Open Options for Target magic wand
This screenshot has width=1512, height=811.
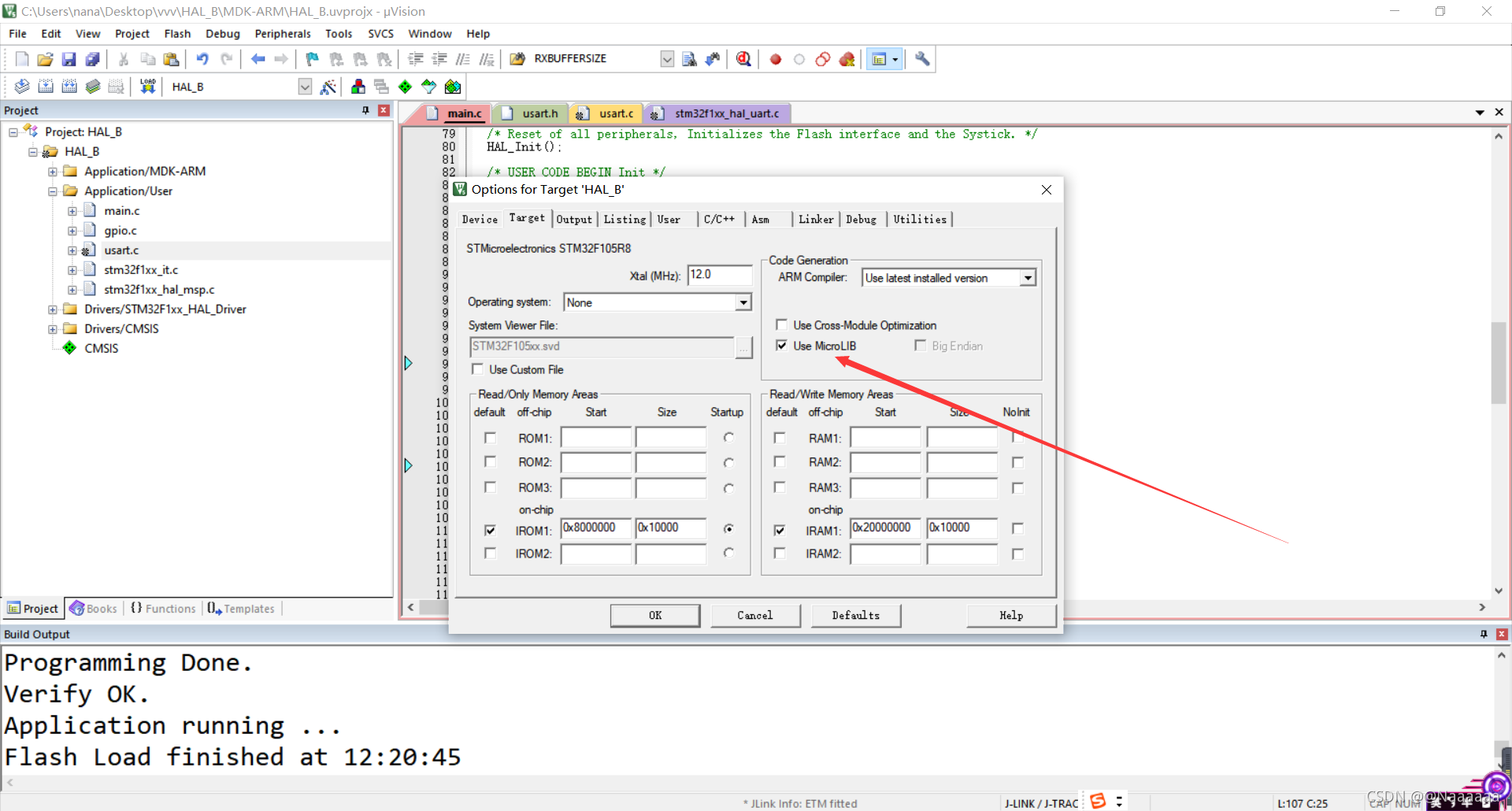(x=328, y=87)
